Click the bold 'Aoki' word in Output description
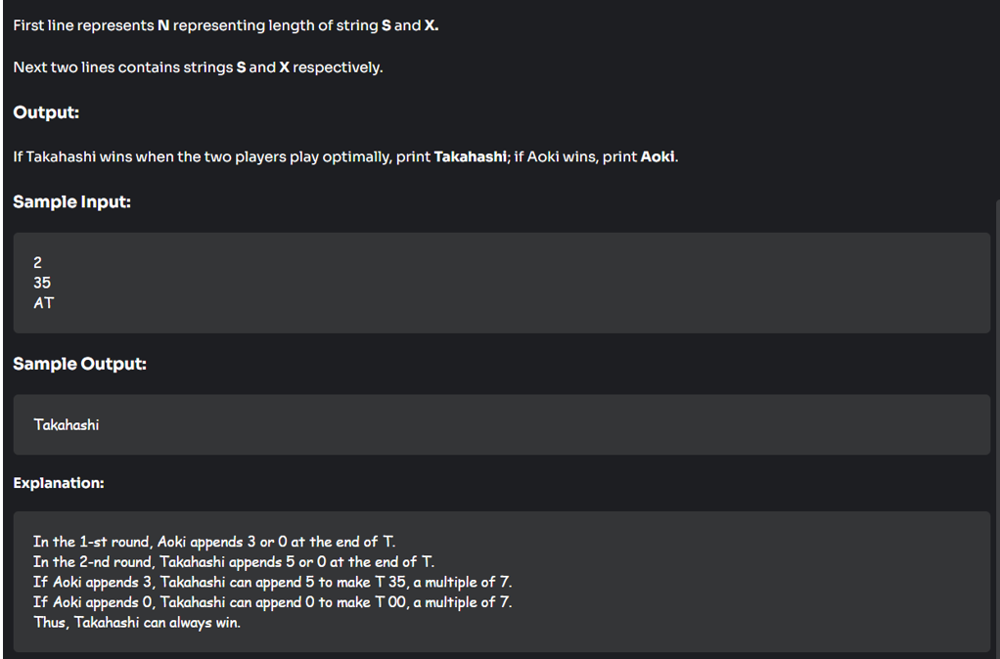The height and width of the screenshot is (659, 1000). point(657,157)
